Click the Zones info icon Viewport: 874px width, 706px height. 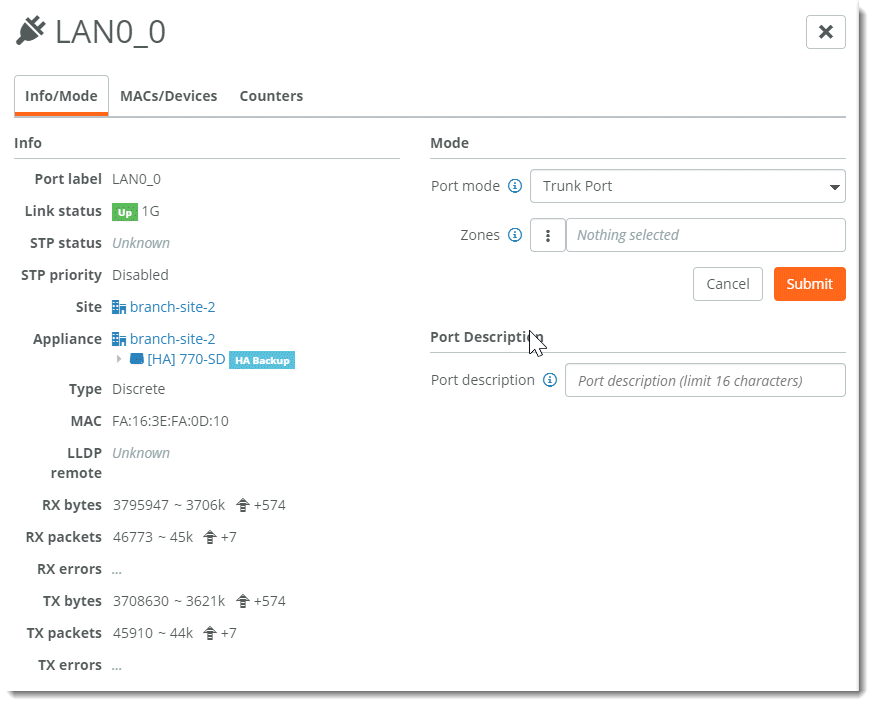(x=515, y=235)
